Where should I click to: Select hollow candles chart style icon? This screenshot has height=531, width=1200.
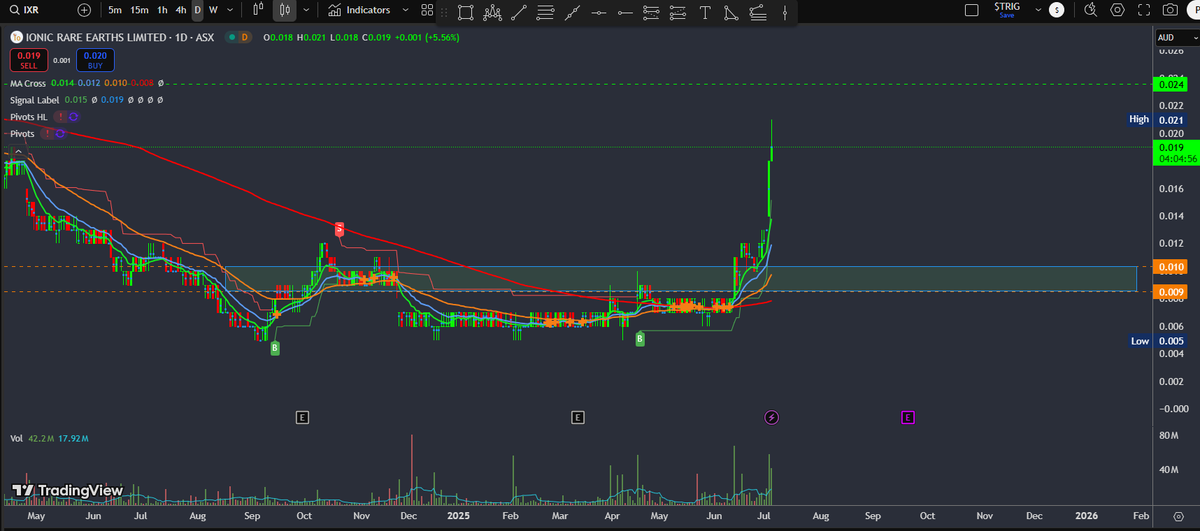click(x=259, y=10)
